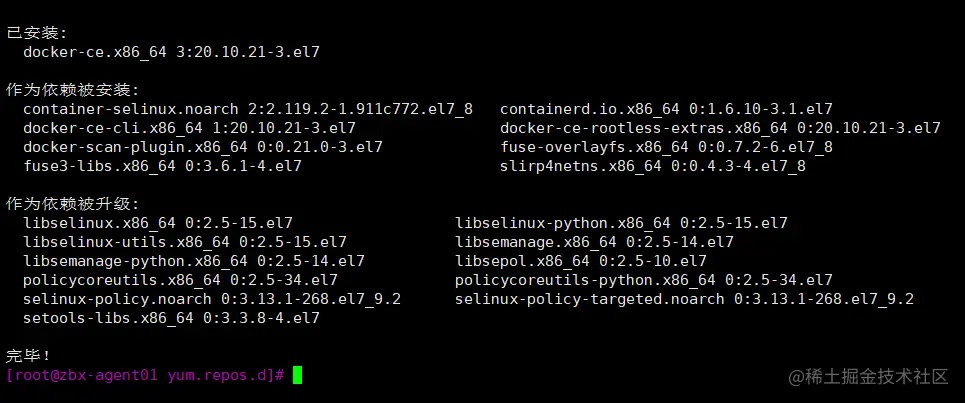This screenshot has width=965, height=403.
Task: Click the green terminal cursor block
Action: [x=297, y=375]
